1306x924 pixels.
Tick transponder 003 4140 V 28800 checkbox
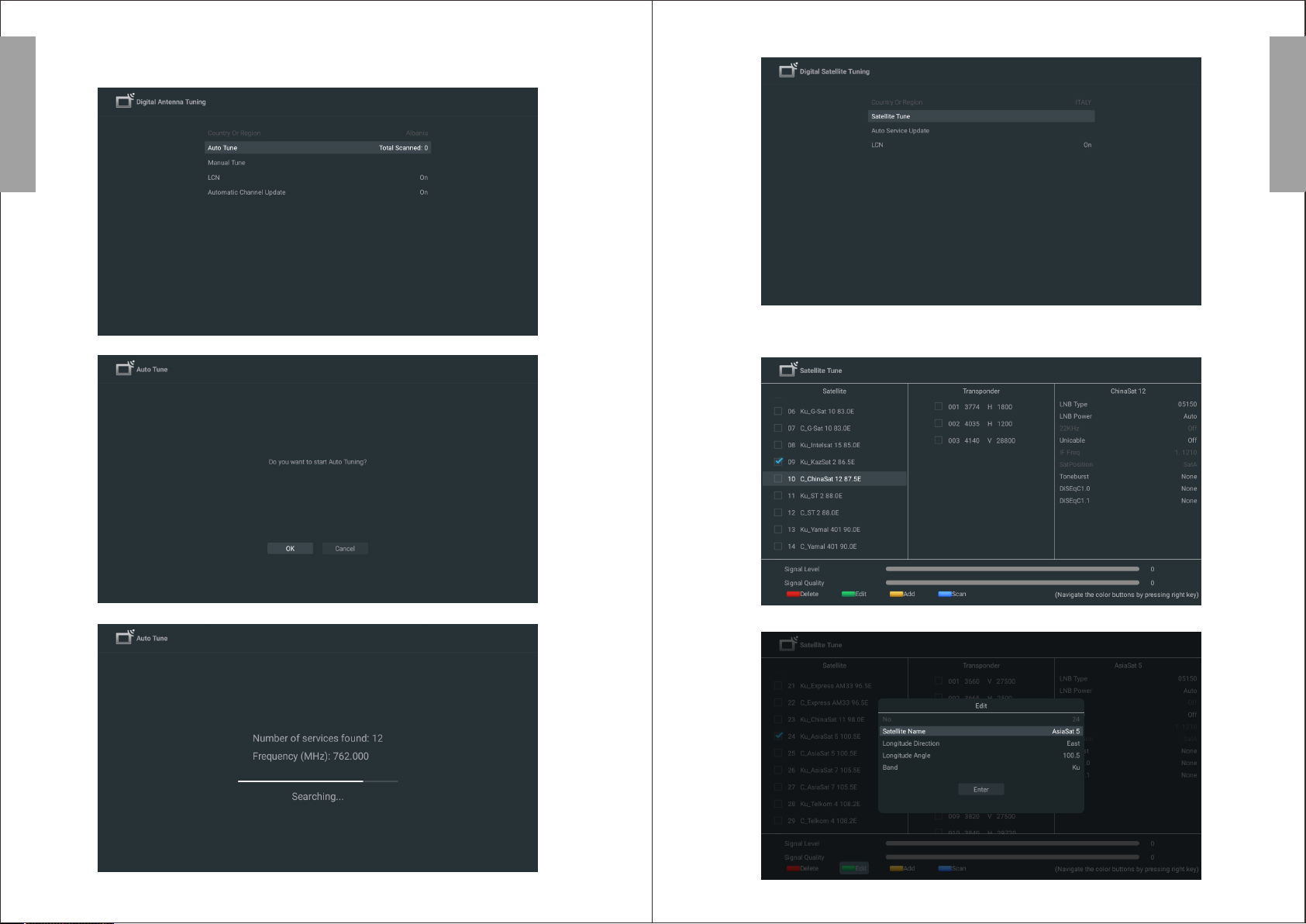pos(939,440)
